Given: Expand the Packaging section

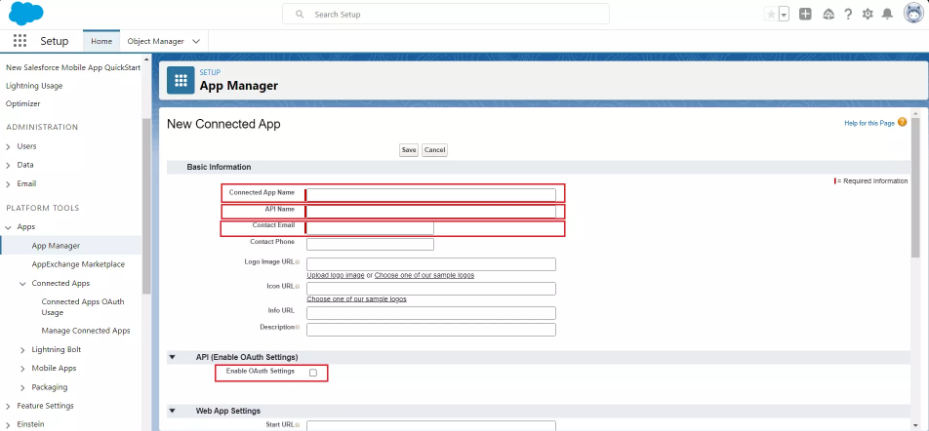Looking at the screenshot, I should (x=23, y=388).
